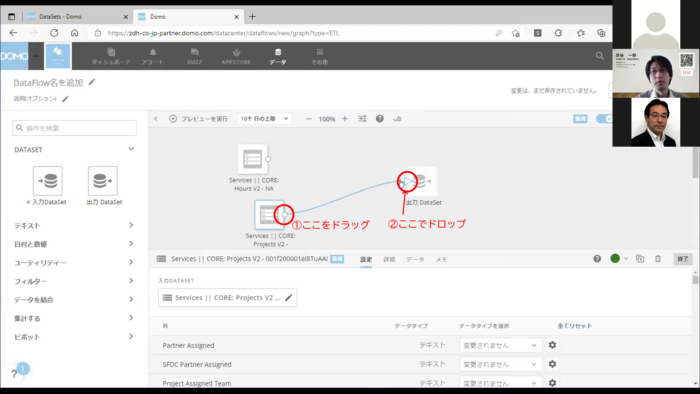
Task: Open help icon in tile panel header
Action: tap(597, 259)
